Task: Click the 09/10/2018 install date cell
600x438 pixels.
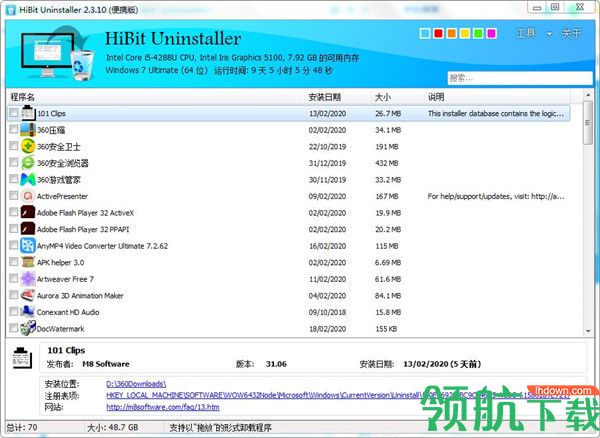Action: pyautogui.click(x=327, y=312)
